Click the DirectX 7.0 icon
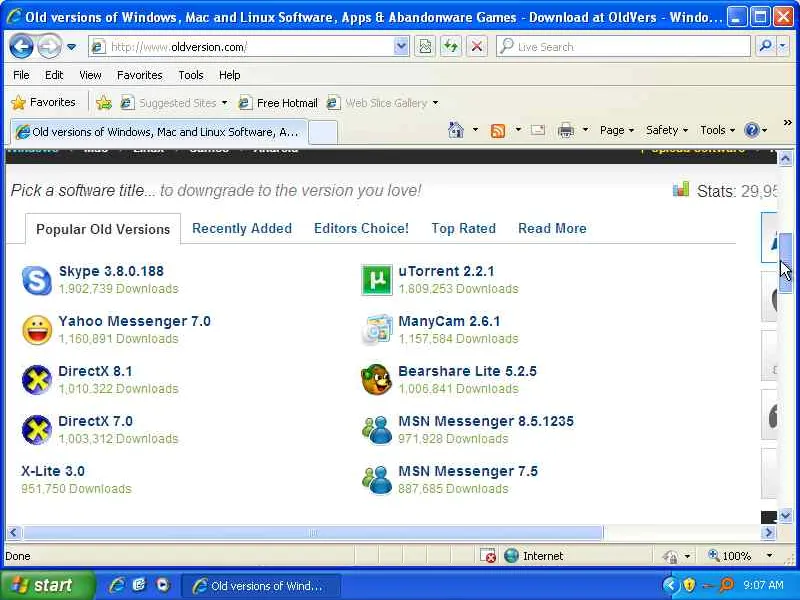The width and height of the screenshot is (800, 600). tap(37, 430)
